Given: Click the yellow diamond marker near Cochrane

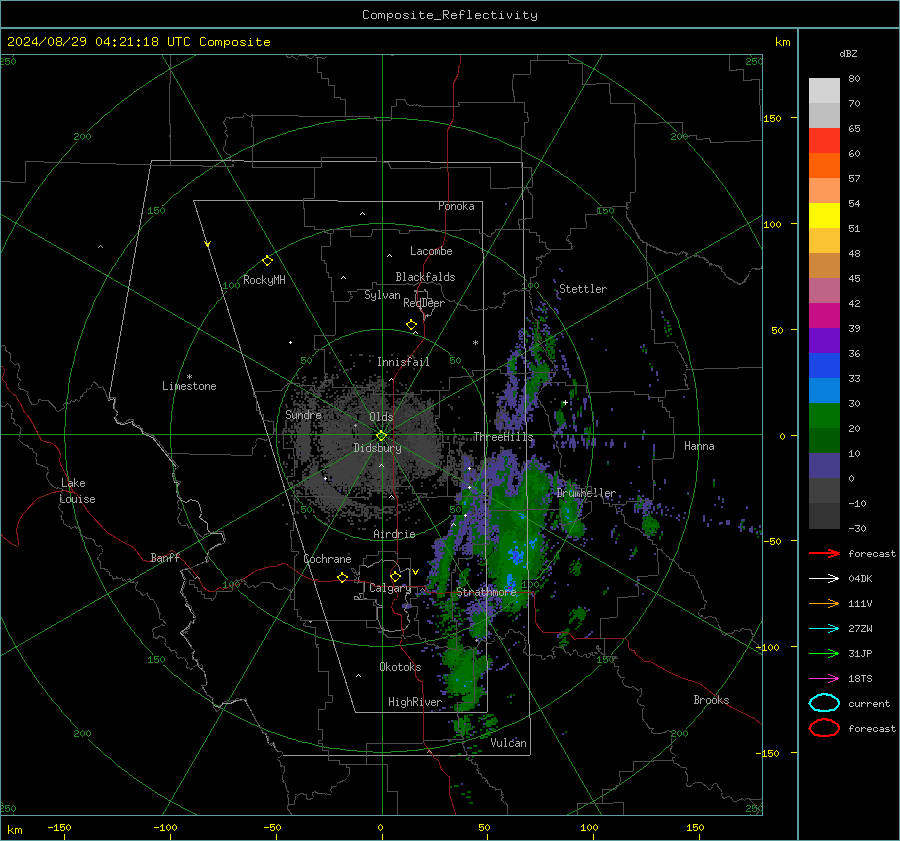Looking at the screenshot, I should coord(342,577).
